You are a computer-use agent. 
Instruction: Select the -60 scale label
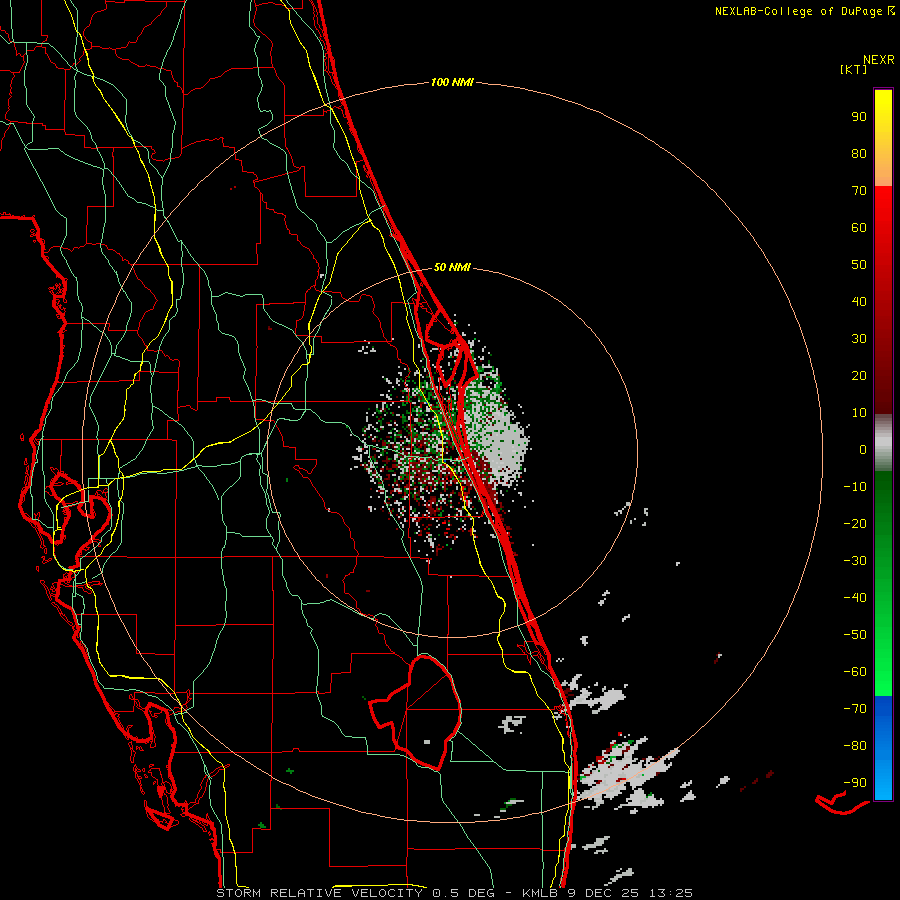[855, 672]
